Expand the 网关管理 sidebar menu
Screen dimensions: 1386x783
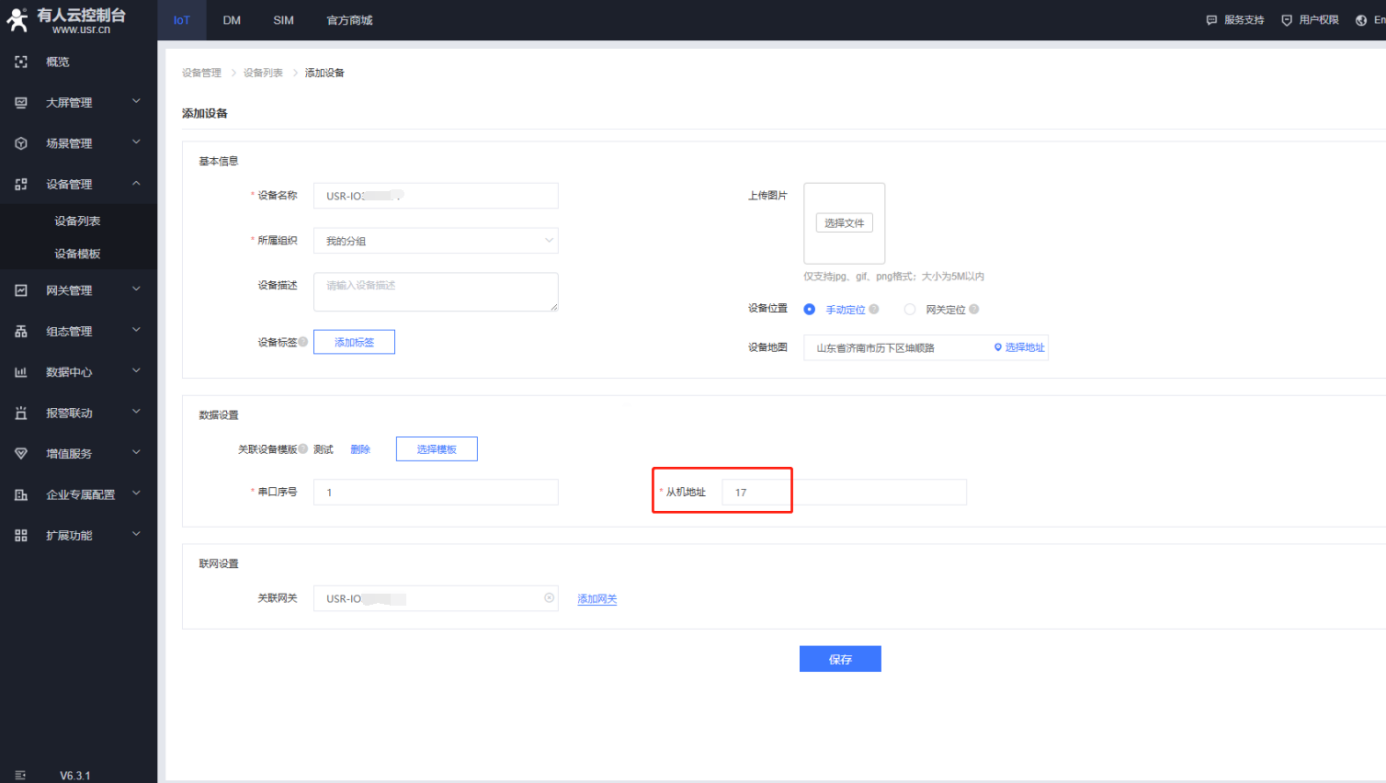pos(136,290)
